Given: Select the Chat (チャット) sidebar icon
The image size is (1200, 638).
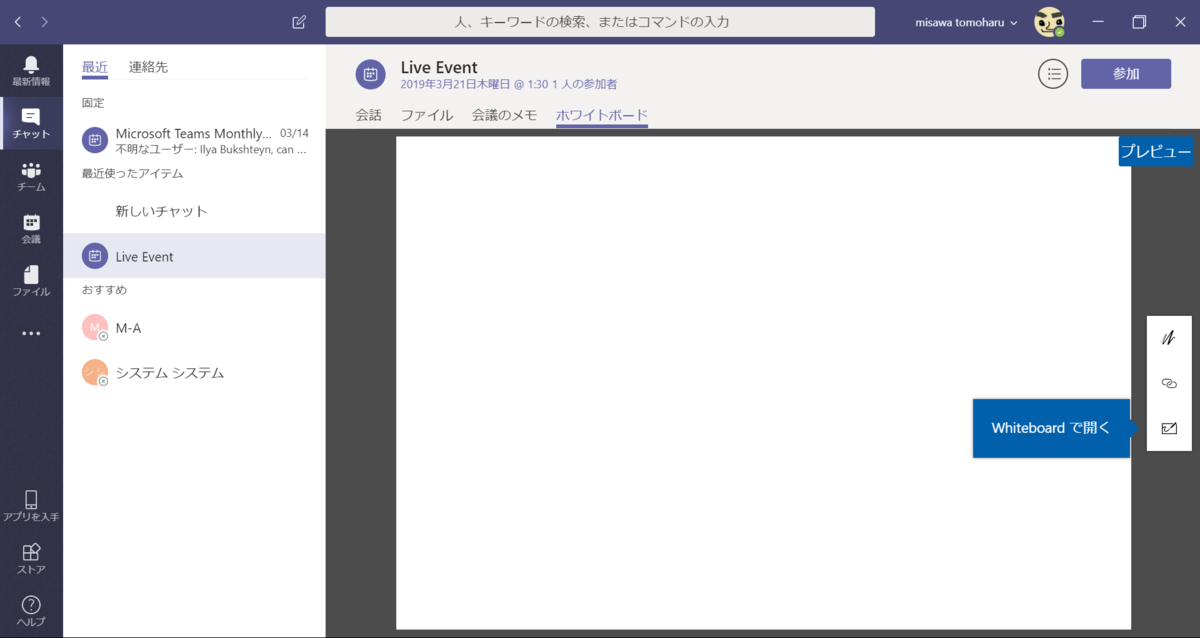Looking at the screenshot, I should click(x=31, y=123).
